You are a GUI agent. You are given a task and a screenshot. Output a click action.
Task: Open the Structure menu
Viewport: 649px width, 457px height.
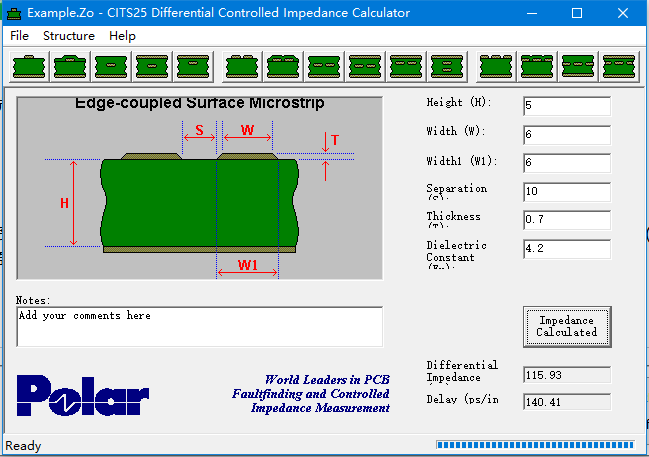click(69, 36)
